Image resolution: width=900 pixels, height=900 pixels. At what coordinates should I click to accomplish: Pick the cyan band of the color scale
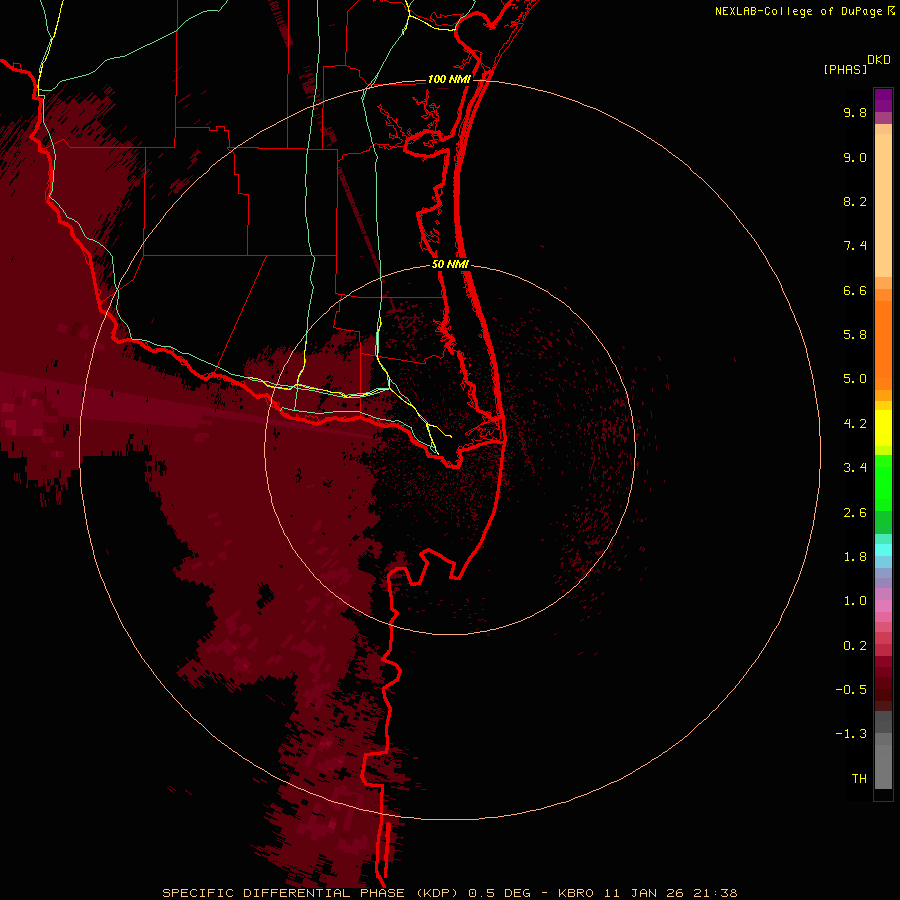click(x=883, y=550)
